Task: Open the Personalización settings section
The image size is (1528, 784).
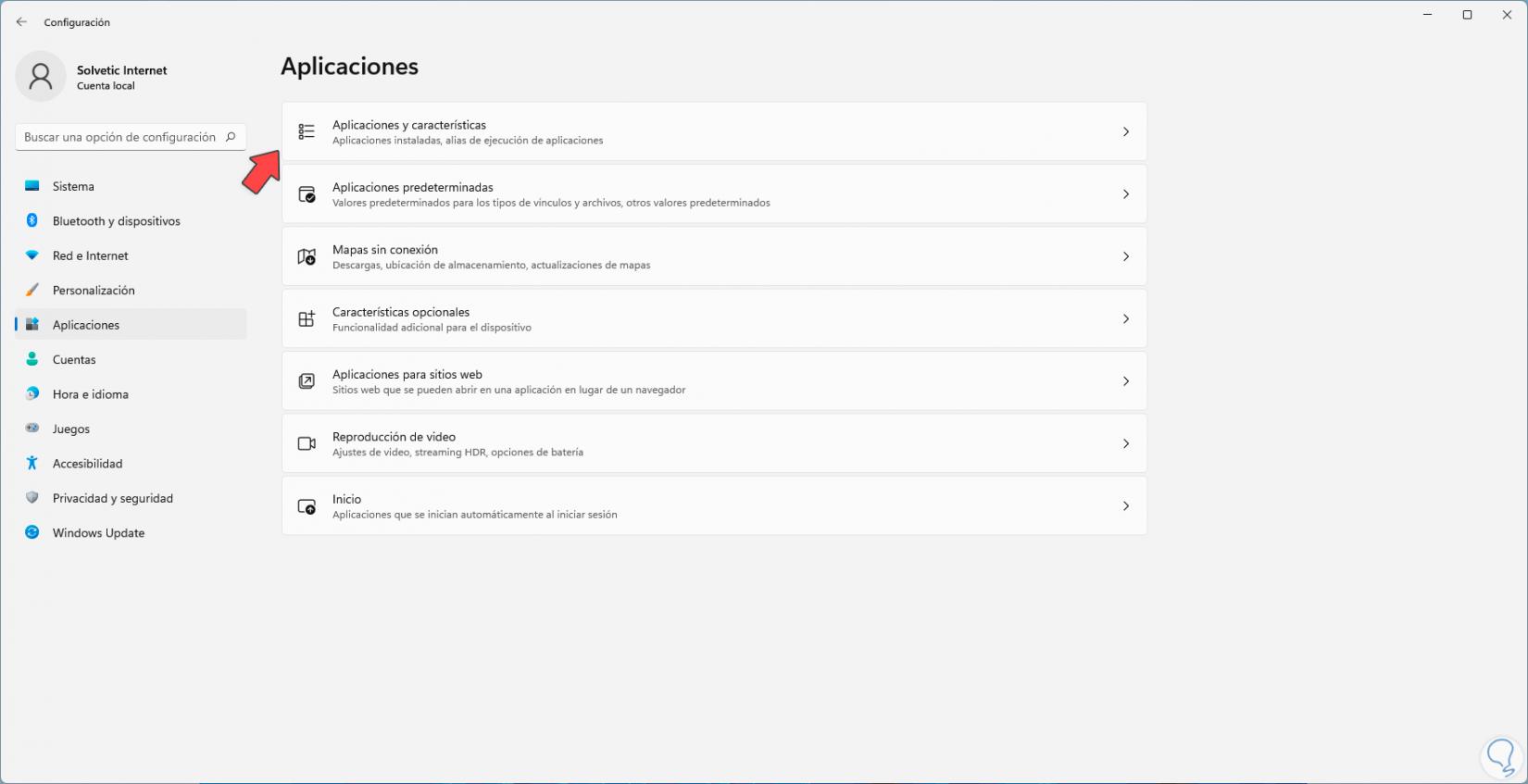Action: tap(94, 291)
